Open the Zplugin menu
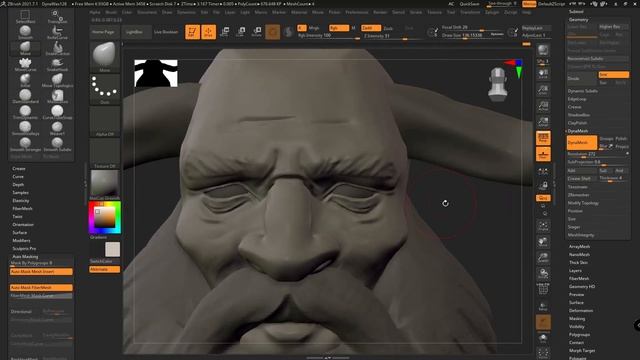The image size is (640, 360). click(492, 13)
